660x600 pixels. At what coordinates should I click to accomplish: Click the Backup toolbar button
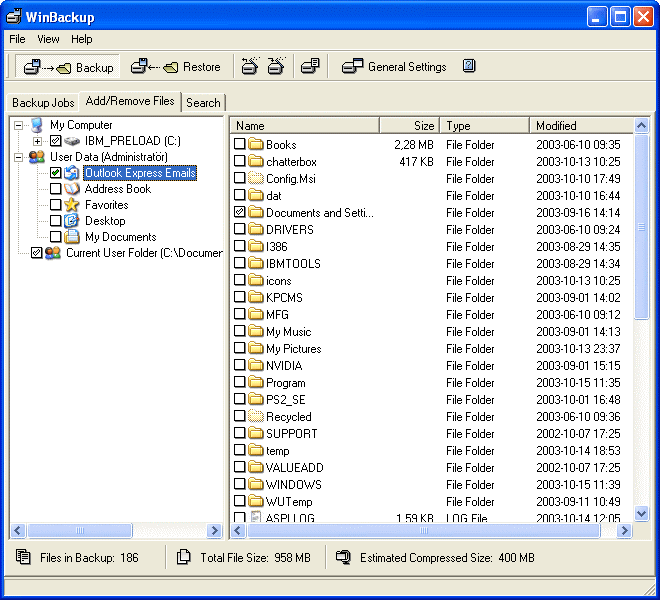point(68,67)
